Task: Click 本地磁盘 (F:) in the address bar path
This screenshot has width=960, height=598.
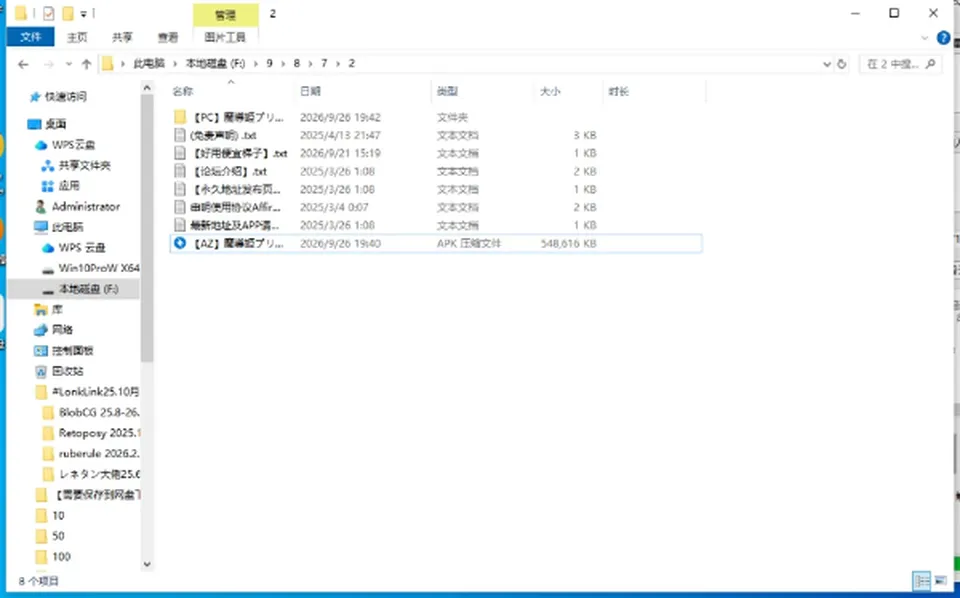Action: pyautogui.click(x=216, y=64)
